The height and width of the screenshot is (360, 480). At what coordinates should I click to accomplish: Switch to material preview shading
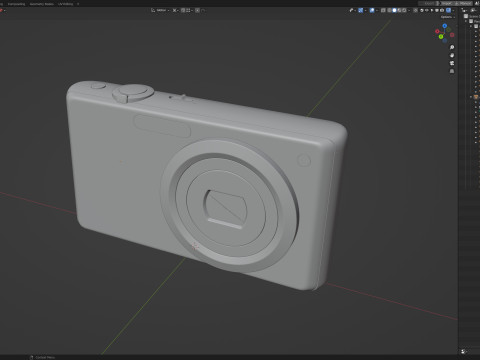(399, 10)
